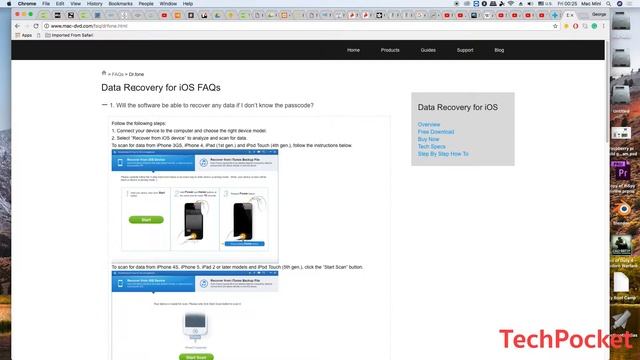Image resolution: width=640 pixels, height=360 pixels.
Task: Click the Wi-Fi status icon
Action: [x=511, y=4]
